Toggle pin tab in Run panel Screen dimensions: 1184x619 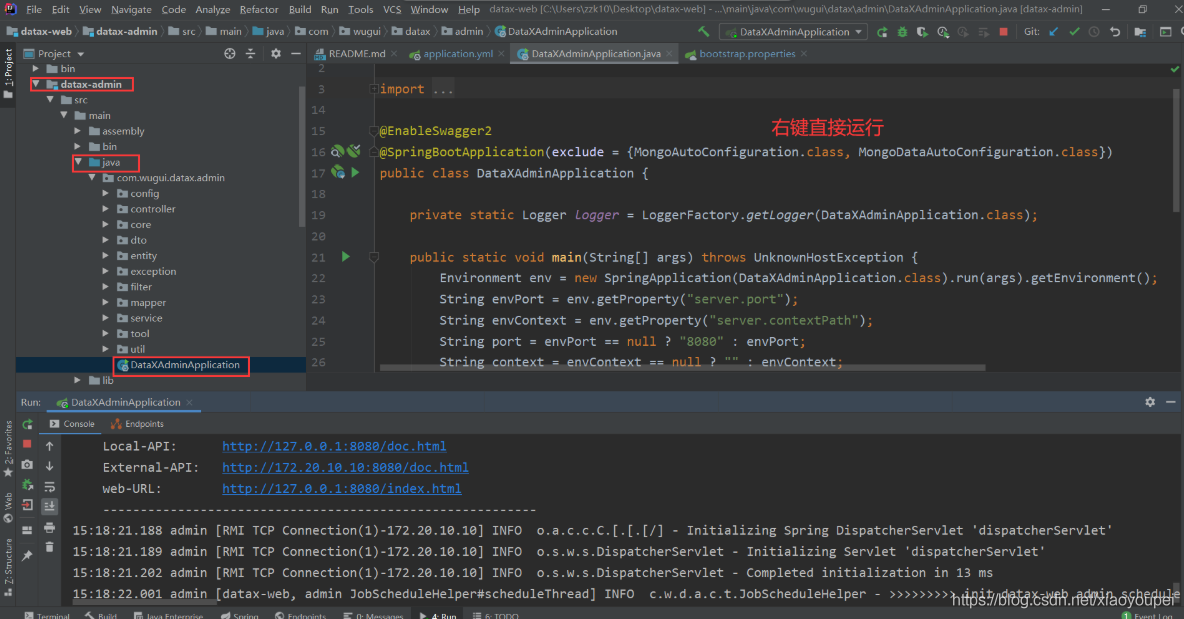click(x=27, y=555)
